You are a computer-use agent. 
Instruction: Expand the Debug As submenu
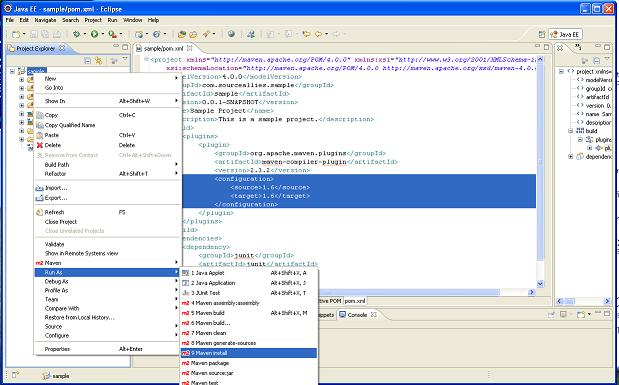click(x=107, y=282)
